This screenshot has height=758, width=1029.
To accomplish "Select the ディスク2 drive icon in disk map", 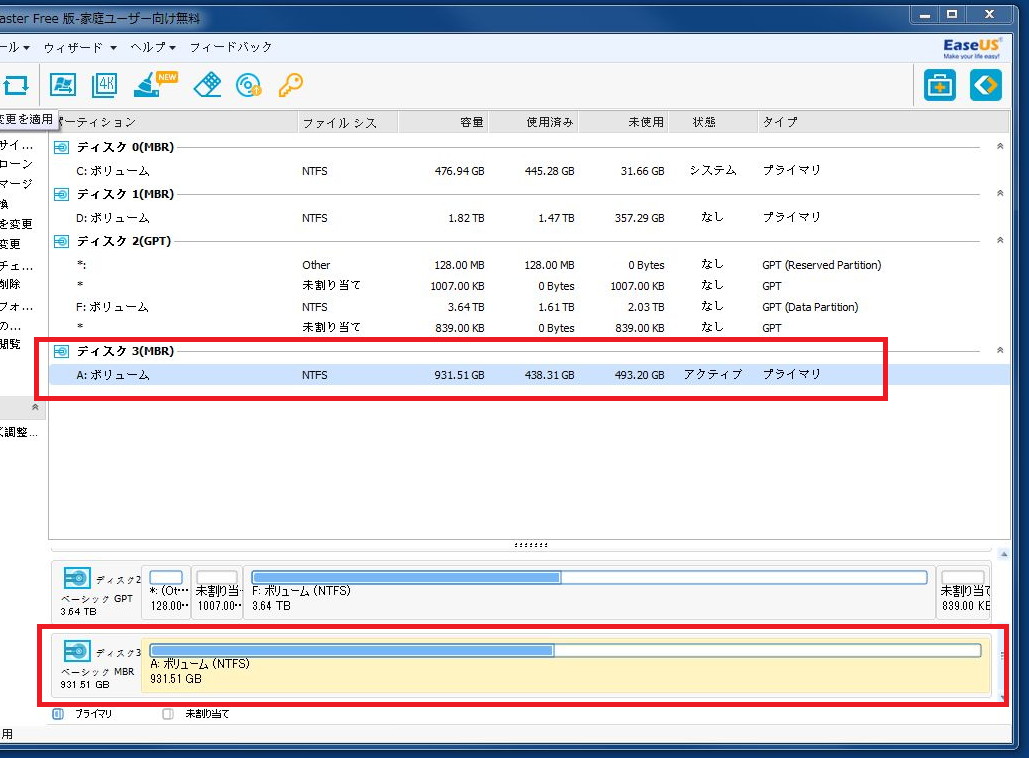I will (77, 579).
